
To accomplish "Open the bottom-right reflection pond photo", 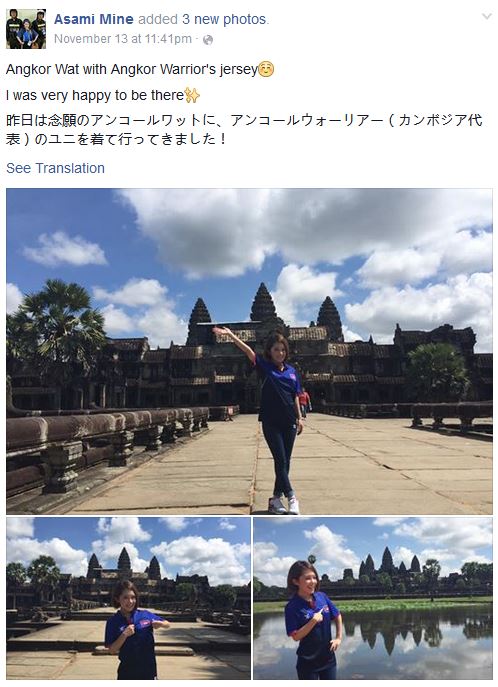I will pyautogui.click(x=373, y=598).
